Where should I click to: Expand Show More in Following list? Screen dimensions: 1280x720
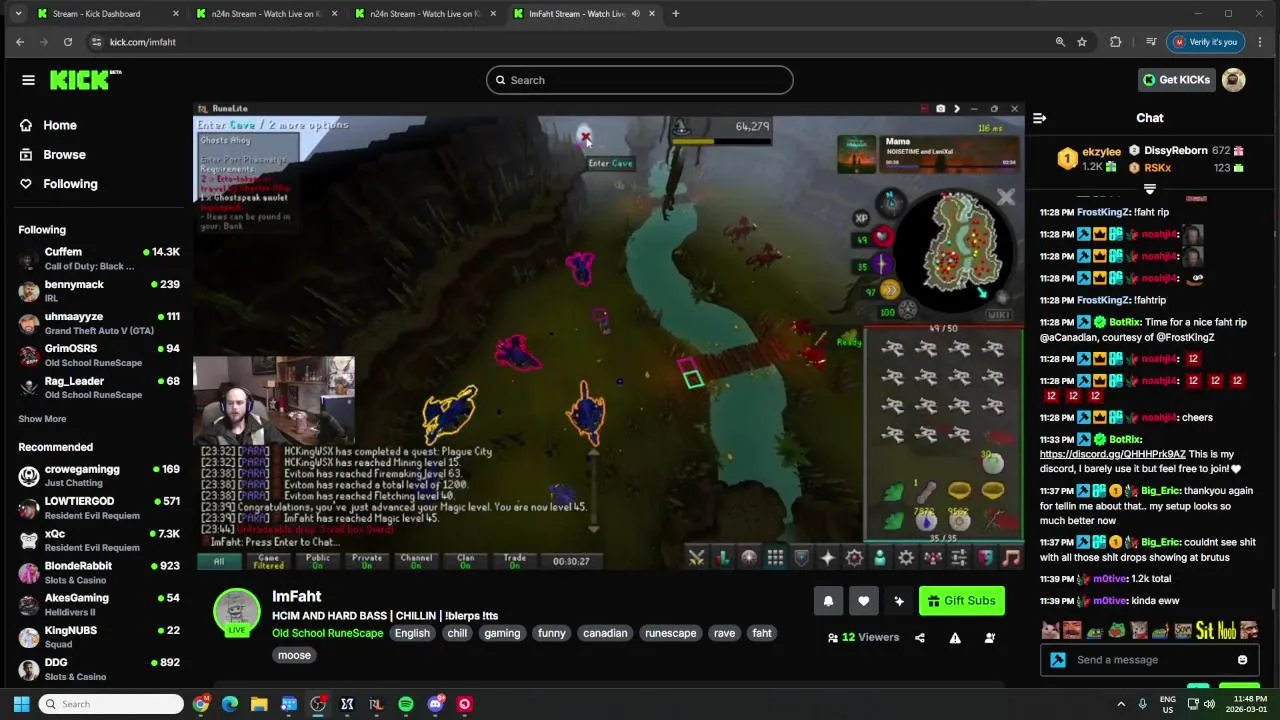[x=42, y=419]
